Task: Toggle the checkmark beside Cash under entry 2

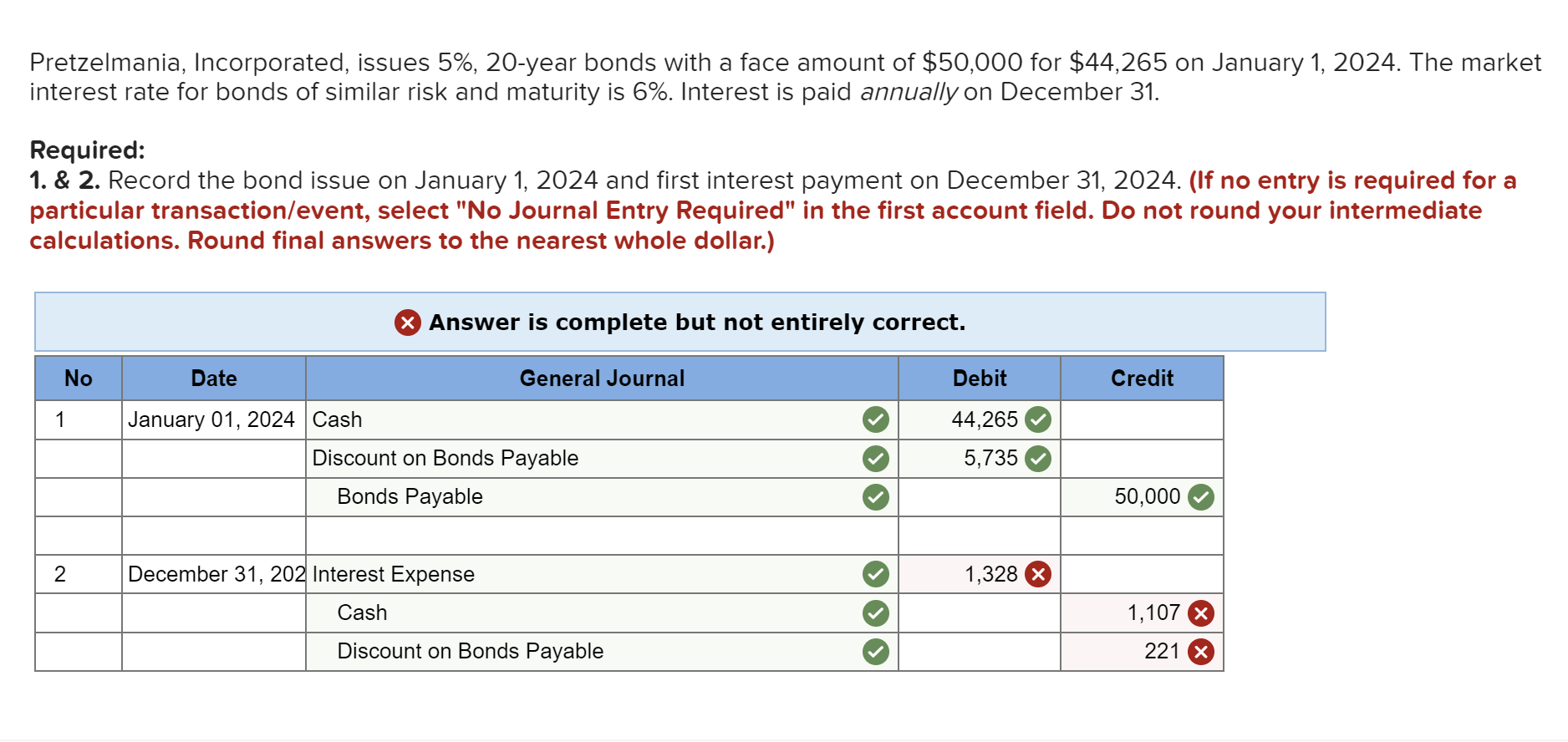Action: point(875,612)
